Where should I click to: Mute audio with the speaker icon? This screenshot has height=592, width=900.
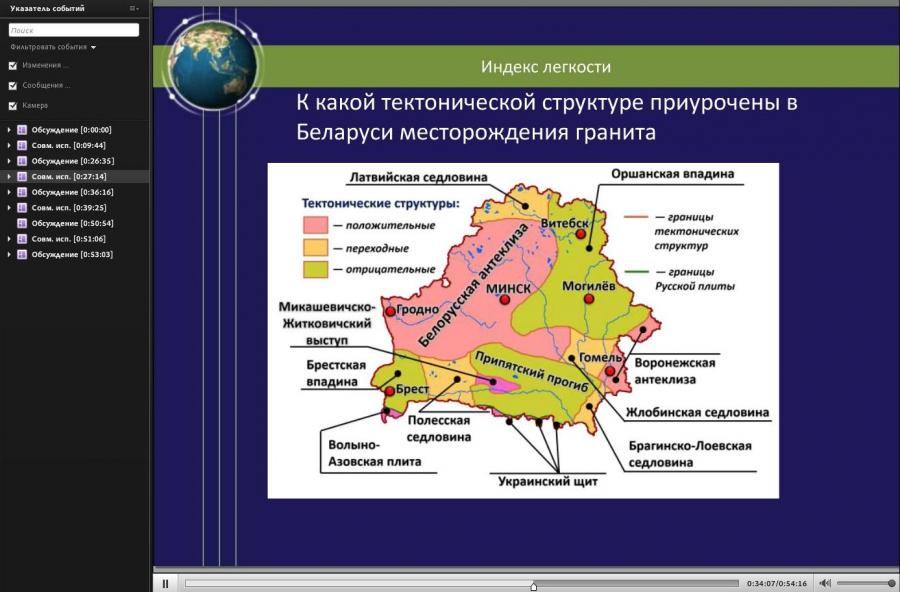(x=825, y=583)
